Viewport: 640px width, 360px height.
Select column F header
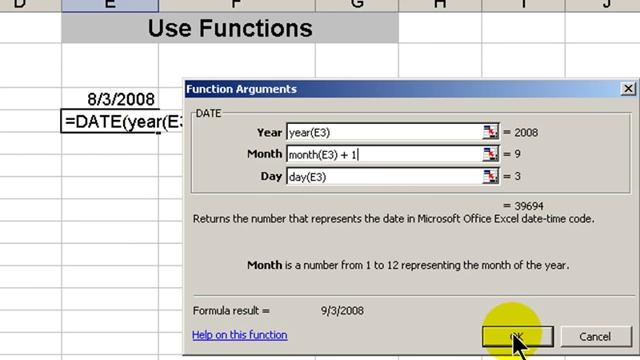[x=237, y=5]
